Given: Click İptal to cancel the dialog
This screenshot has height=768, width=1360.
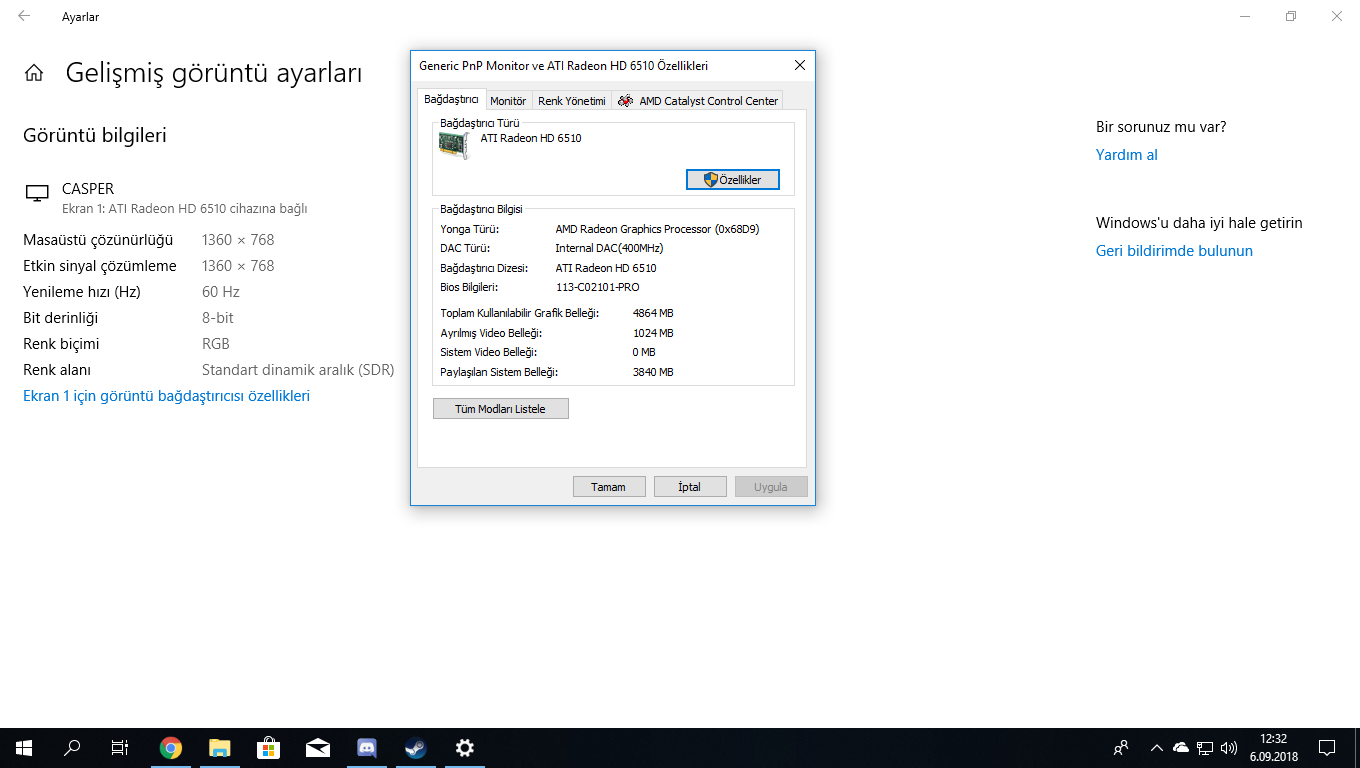Looking at the screenshot, I should pyautogui.click(x=690, y=487).
